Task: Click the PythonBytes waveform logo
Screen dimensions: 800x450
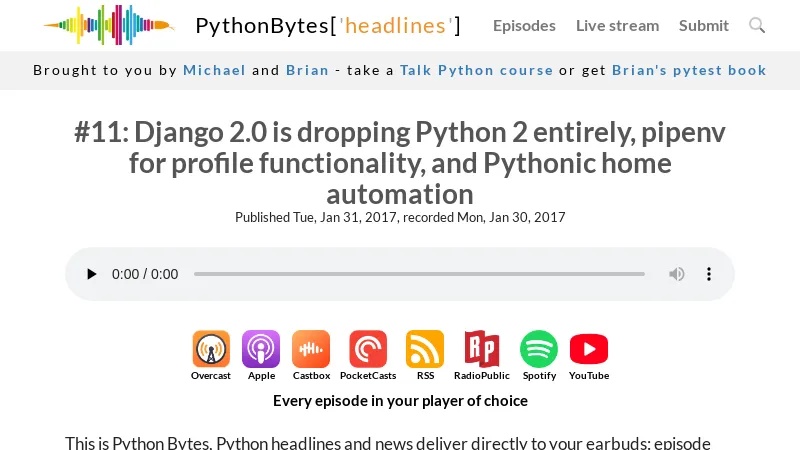Action: 108,25
